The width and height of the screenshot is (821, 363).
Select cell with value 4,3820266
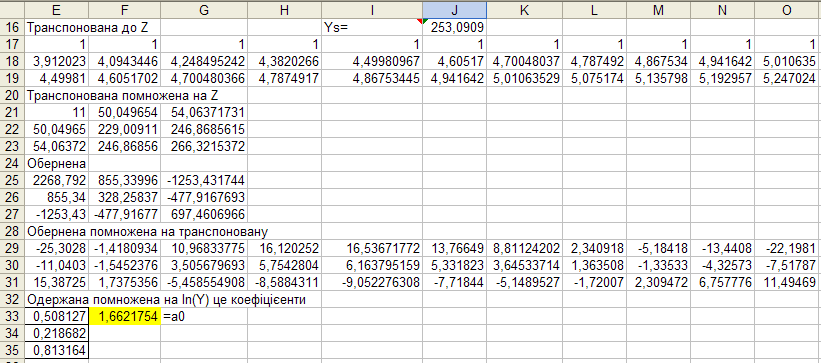click(x=284, y=61)
